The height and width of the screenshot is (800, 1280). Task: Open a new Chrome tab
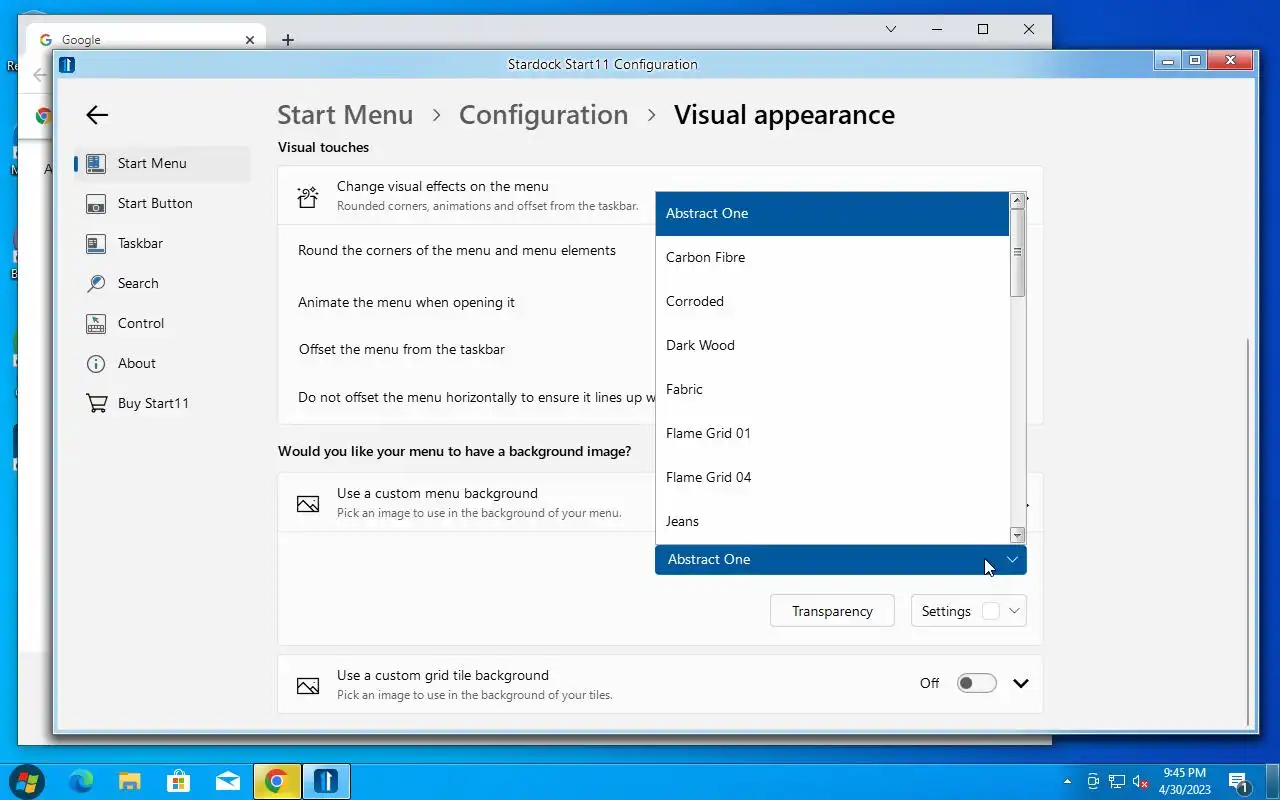[x=288, y=40]
